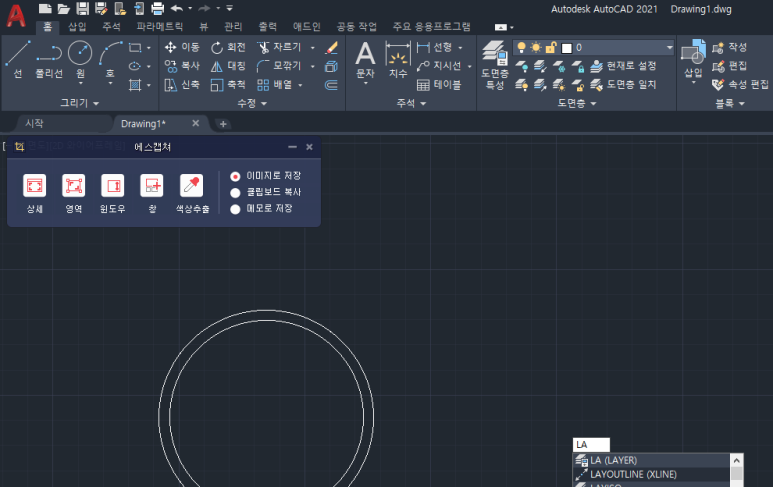The image size is (773, 487).
Task: Choose the Mirror (대칭) command
Action: [228, 66]
